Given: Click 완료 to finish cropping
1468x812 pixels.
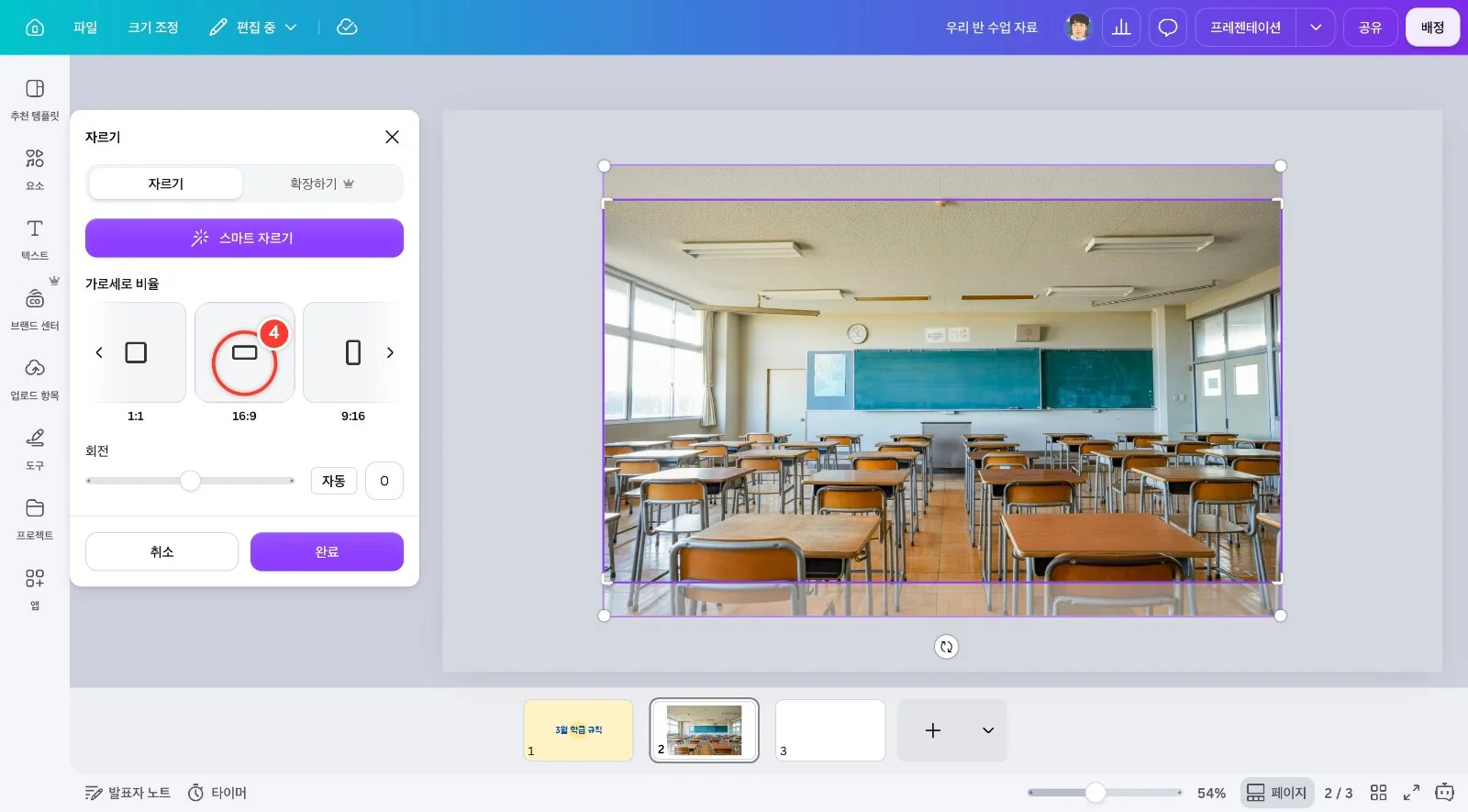Looking at the screenshot, I should (x=327, y=551).
